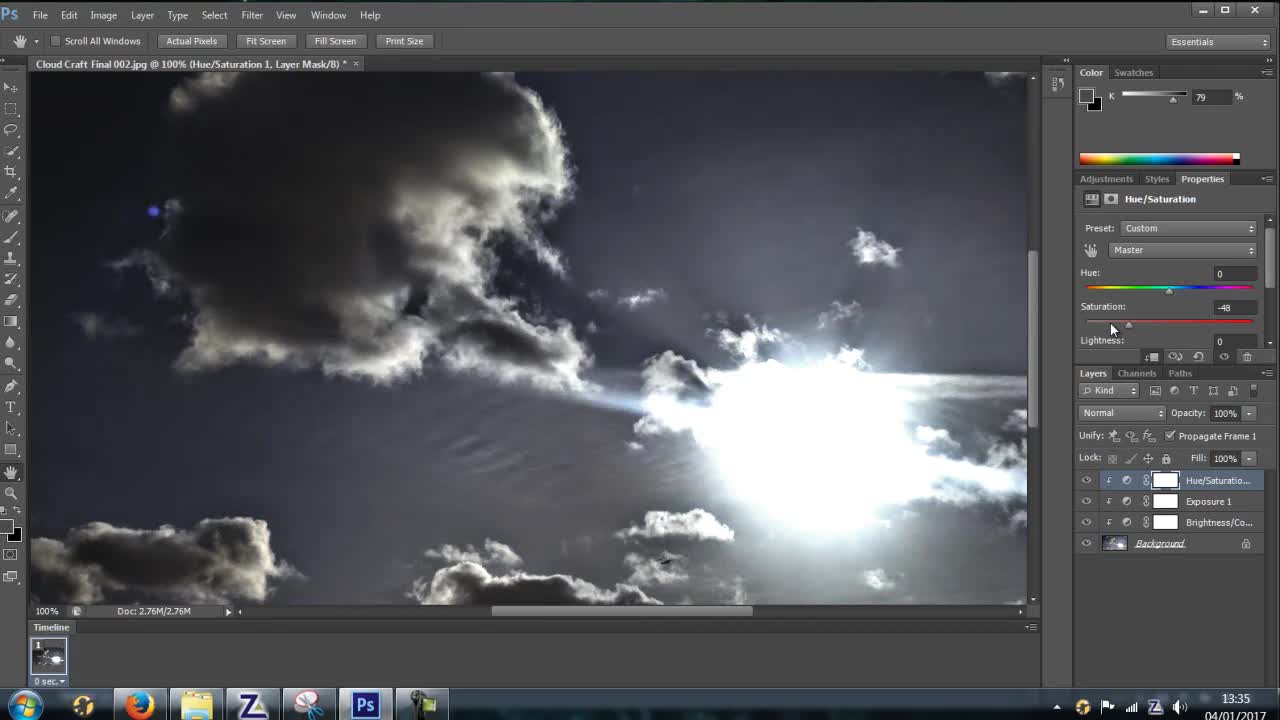The width and height of the screenshot is (1280, 720).
Task: Click the Saturation value field
Action: 1233,308
